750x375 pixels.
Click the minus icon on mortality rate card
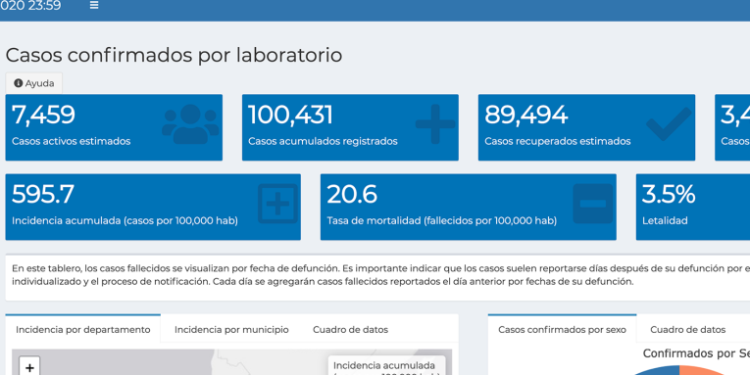pos(593,204)
